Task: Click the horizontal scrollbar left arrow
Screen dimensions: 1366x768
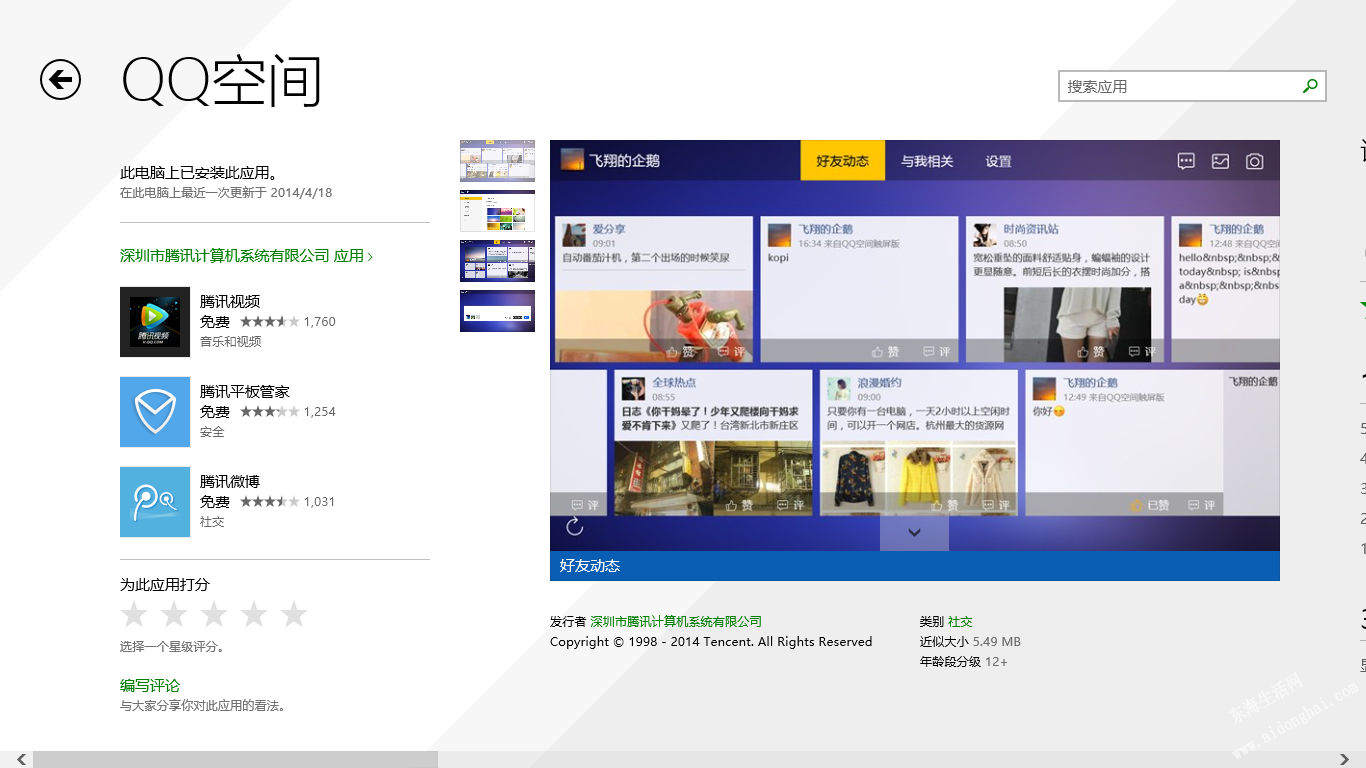Action: [x=21, y=759]
